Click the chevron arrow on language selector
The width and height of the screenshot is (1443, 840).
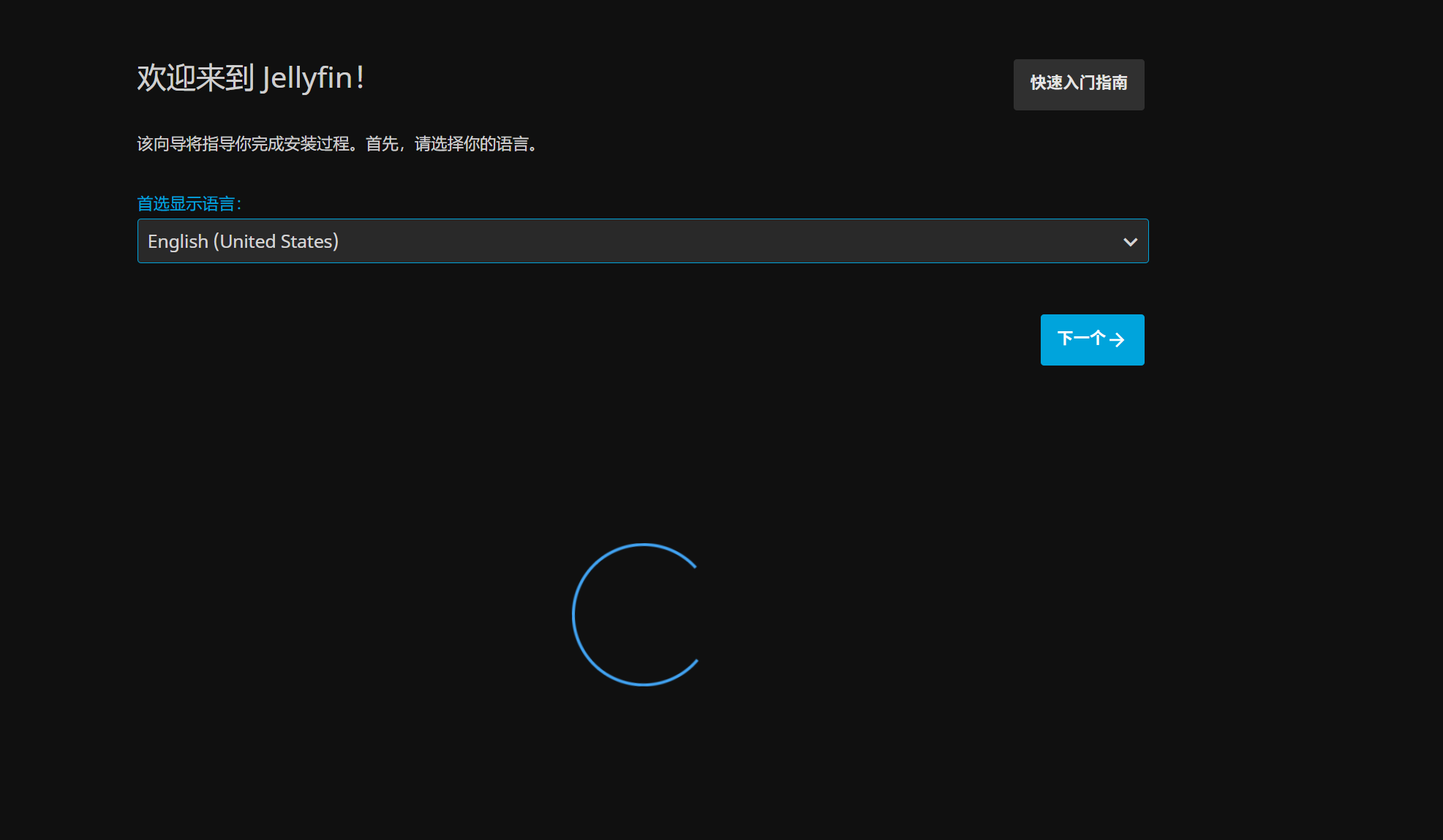[1130, 242]
